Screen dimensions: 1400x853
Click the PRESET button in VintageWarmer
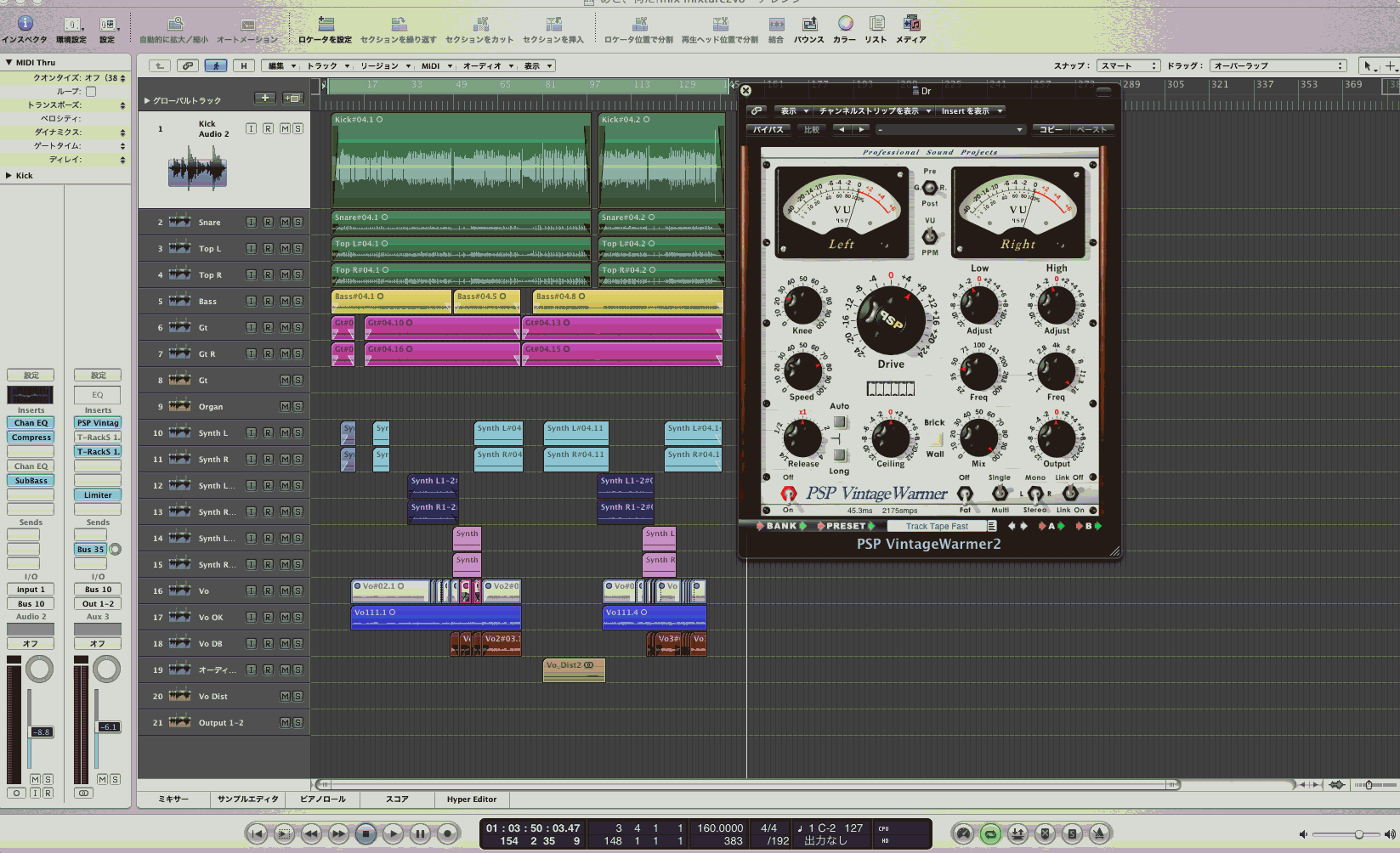tap(846, 526)
